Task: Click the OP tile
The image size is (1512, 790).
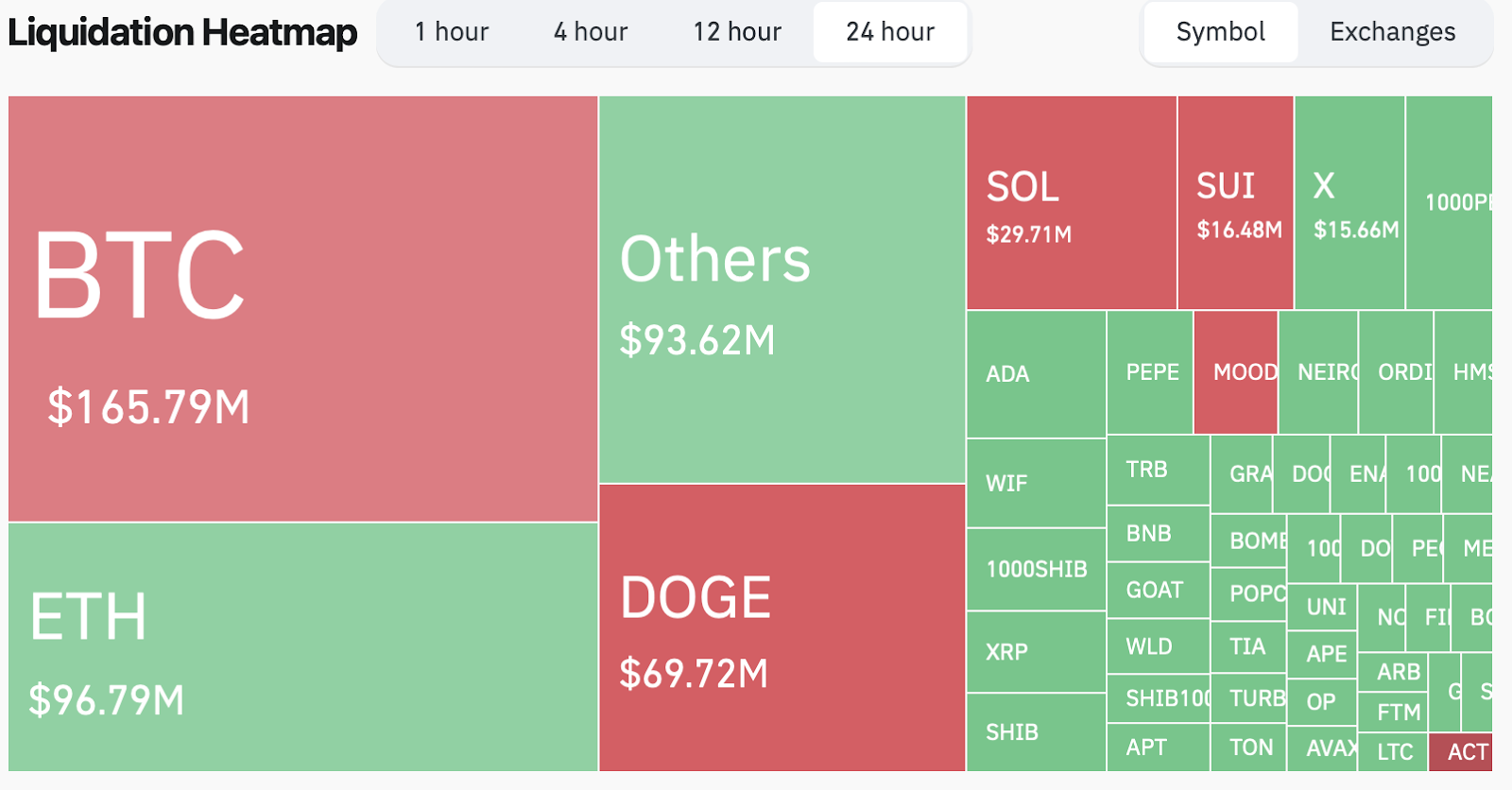Action: point(1322,701)
